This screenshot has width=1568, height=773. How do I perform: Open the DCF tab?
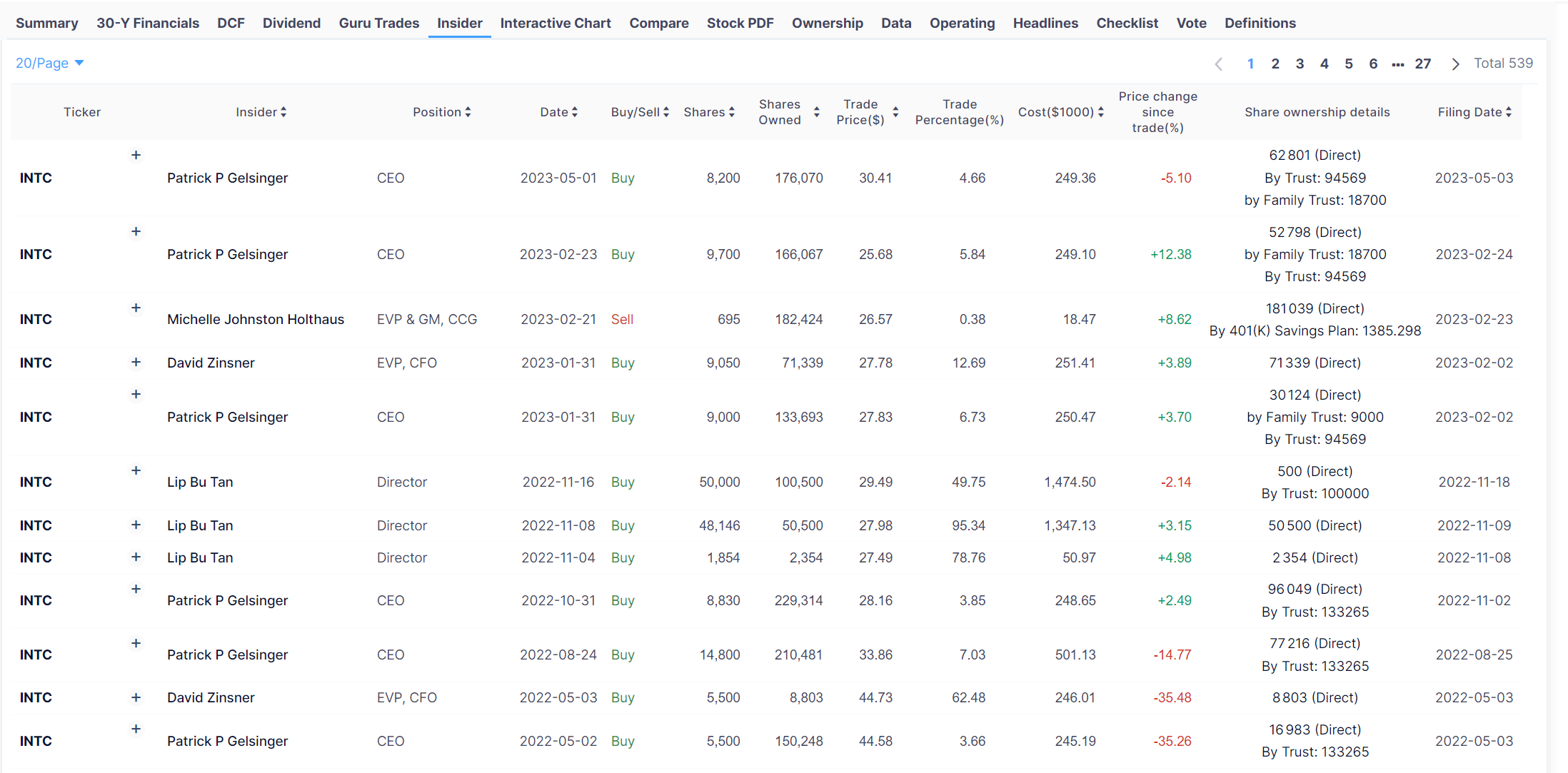pyautogui.click(x=231, y=23)
